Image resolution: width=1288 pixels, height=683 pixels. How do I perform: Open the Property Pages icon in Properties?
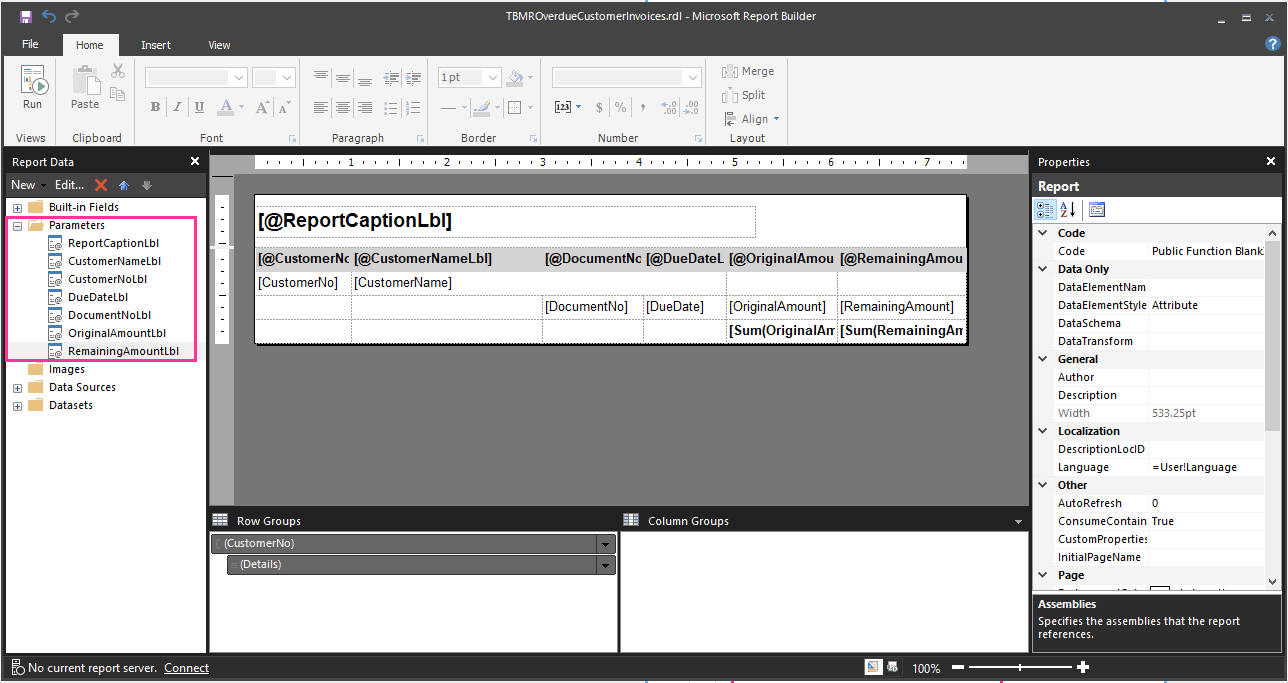tap(1097, 210)
